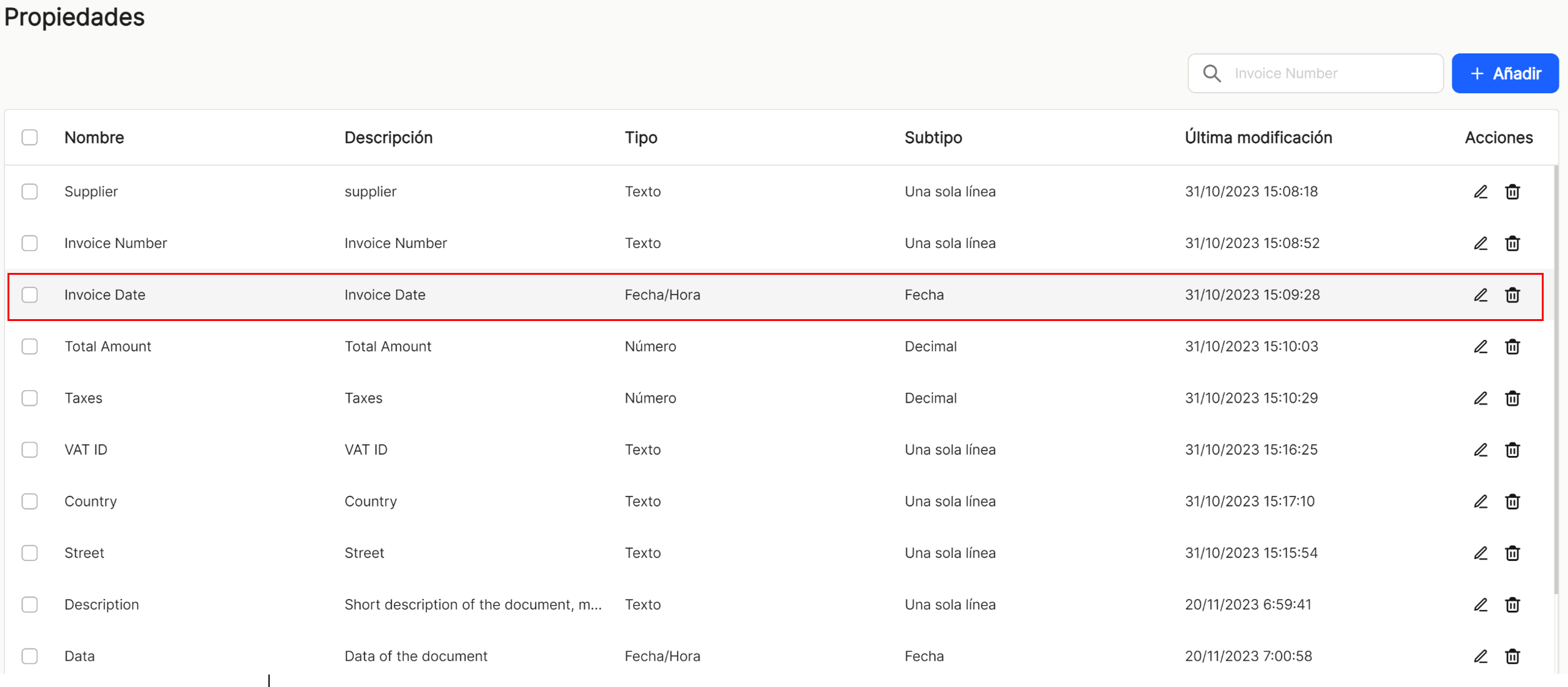Screen dimensions: 1568x687
Task: Select the Taxes name cell
Action: tap(84, 398)
